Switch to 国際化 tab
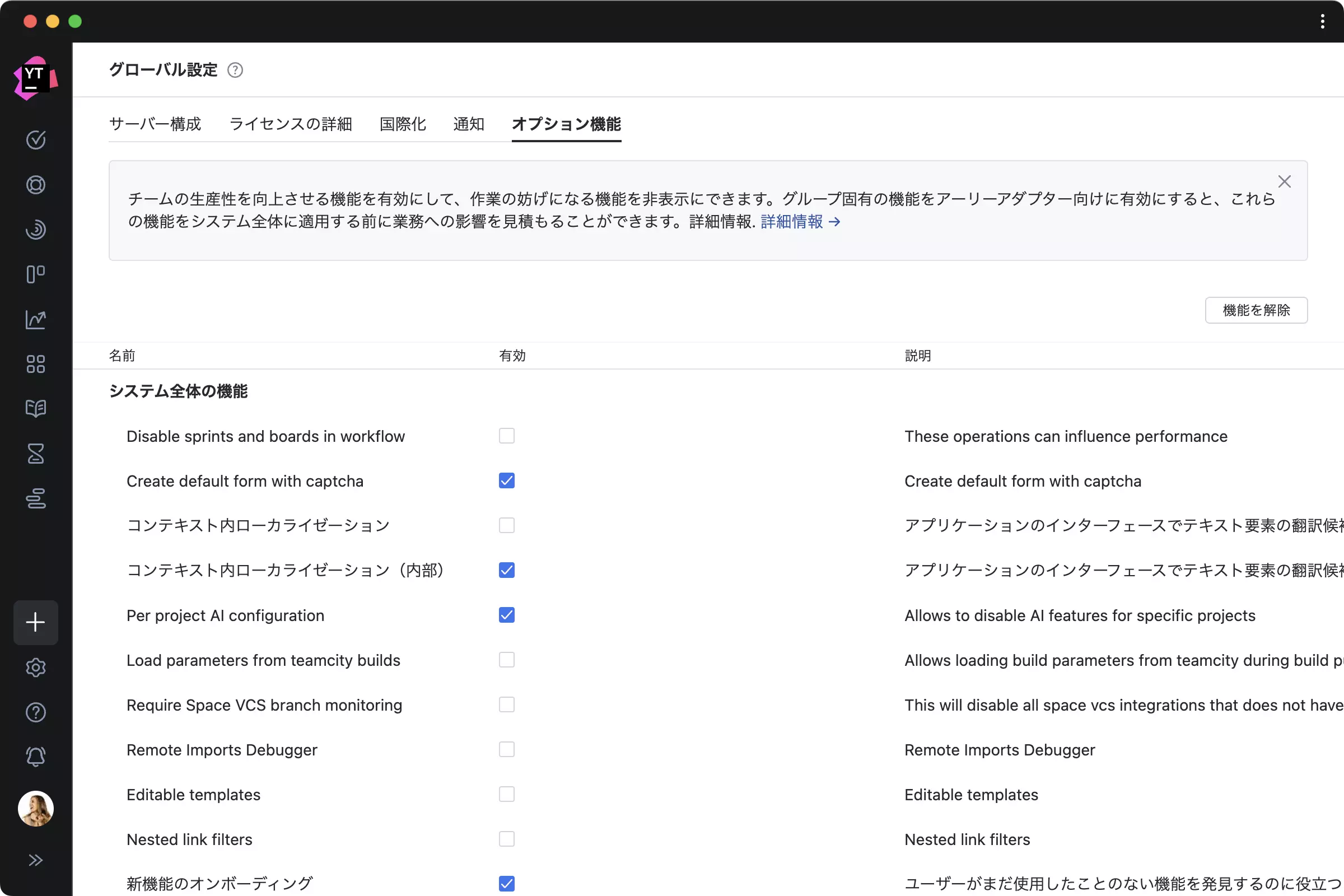This screenshot has height=896, width=1344. tap(403, 124)
